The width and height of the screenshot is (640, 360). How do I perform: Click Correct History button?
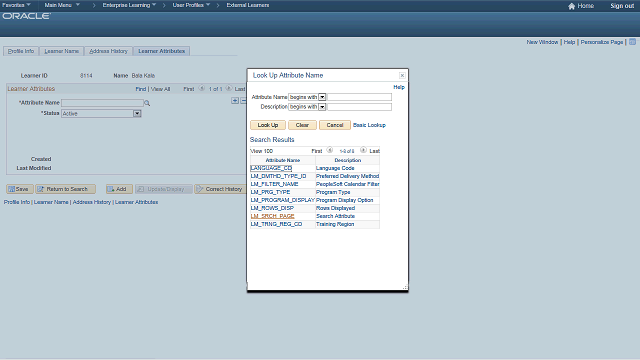point(220,189)
